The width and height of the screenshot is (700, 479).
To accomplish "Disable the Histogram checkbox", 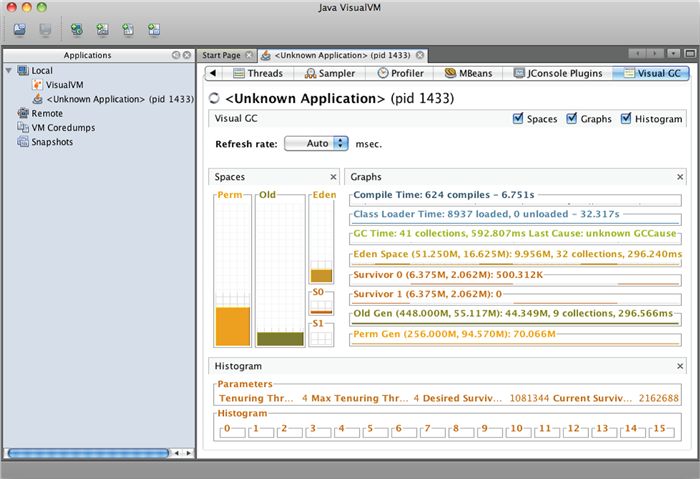I will point(626,119).
